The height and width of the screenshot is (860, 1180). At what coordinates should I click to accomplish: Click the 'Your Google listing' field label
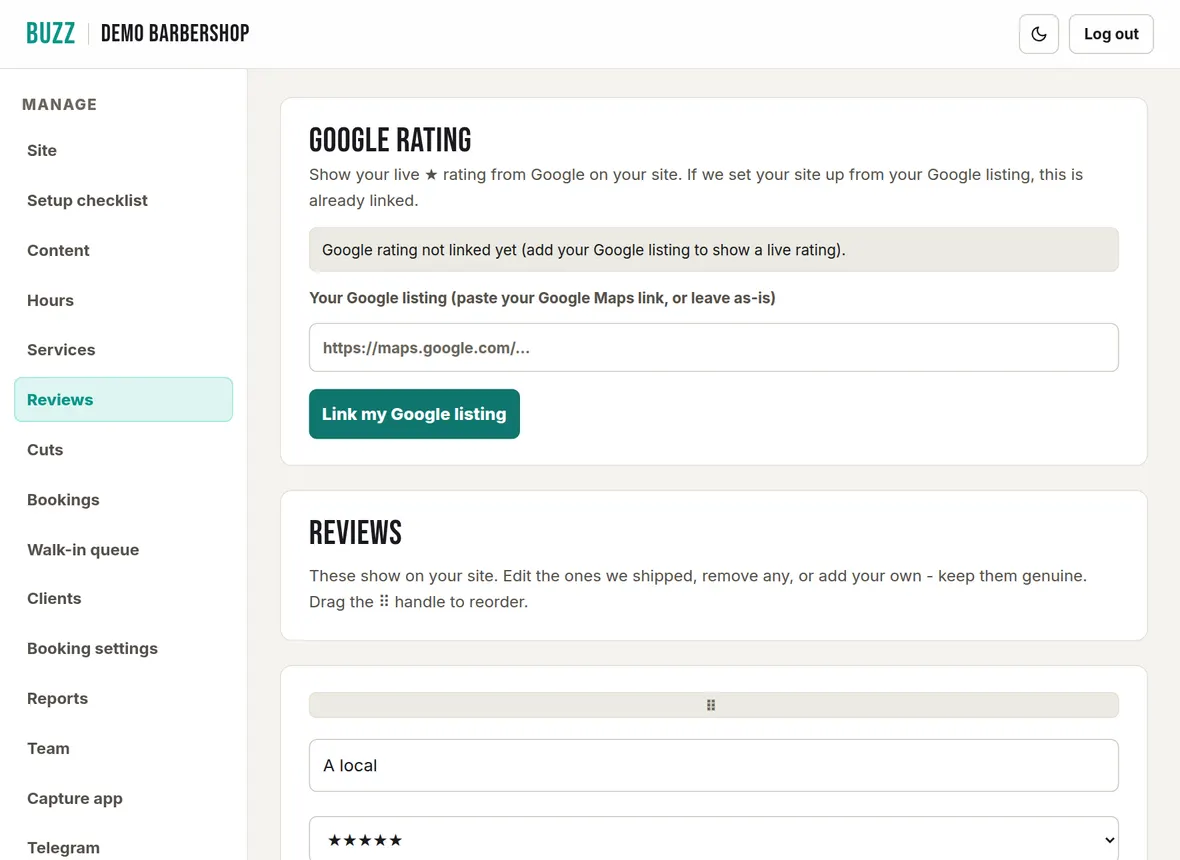(x=542, y=298)
